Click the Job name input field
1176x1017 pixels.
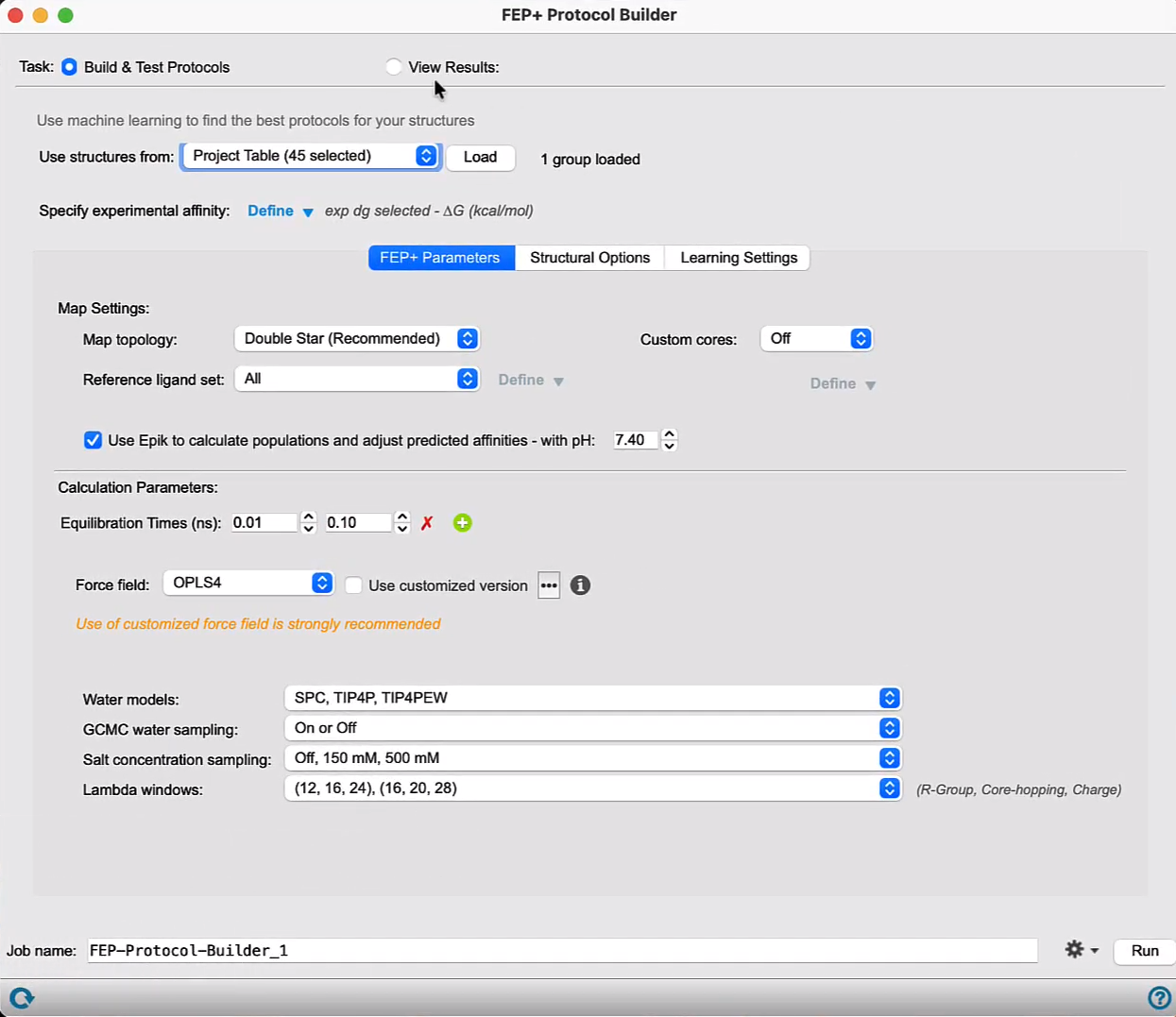[x=563, y=951]
